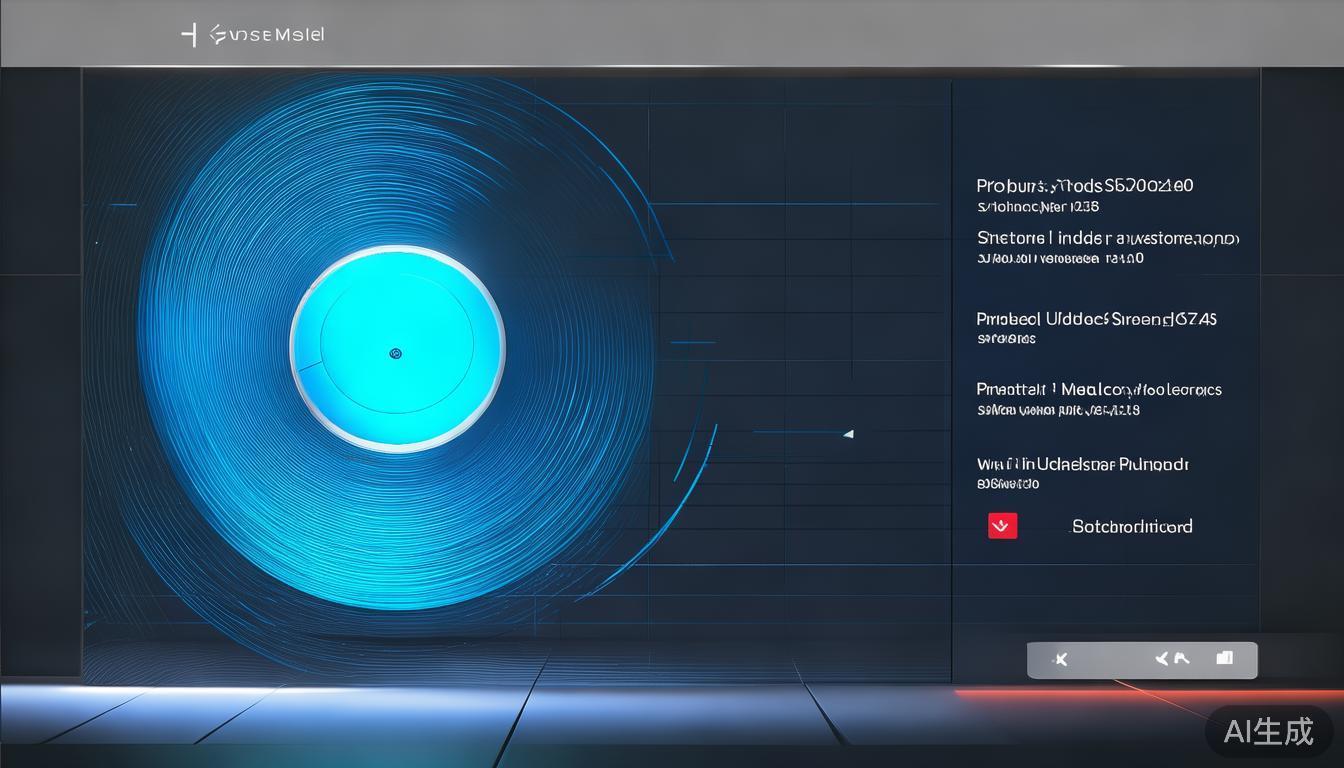Expand the red chevron-down icon
This screenshot has height=768, width=1344.
[1002, 526]
